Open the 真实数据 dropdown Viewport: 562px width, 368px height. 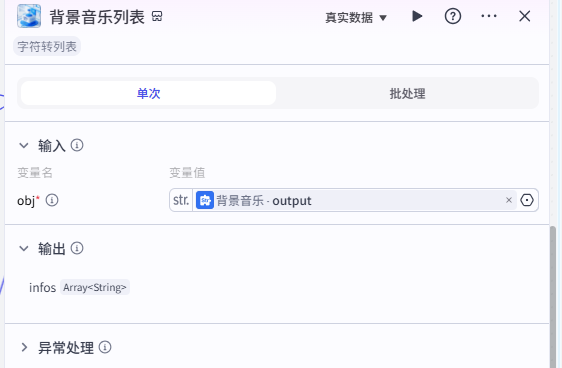click(x=356, y=18)
